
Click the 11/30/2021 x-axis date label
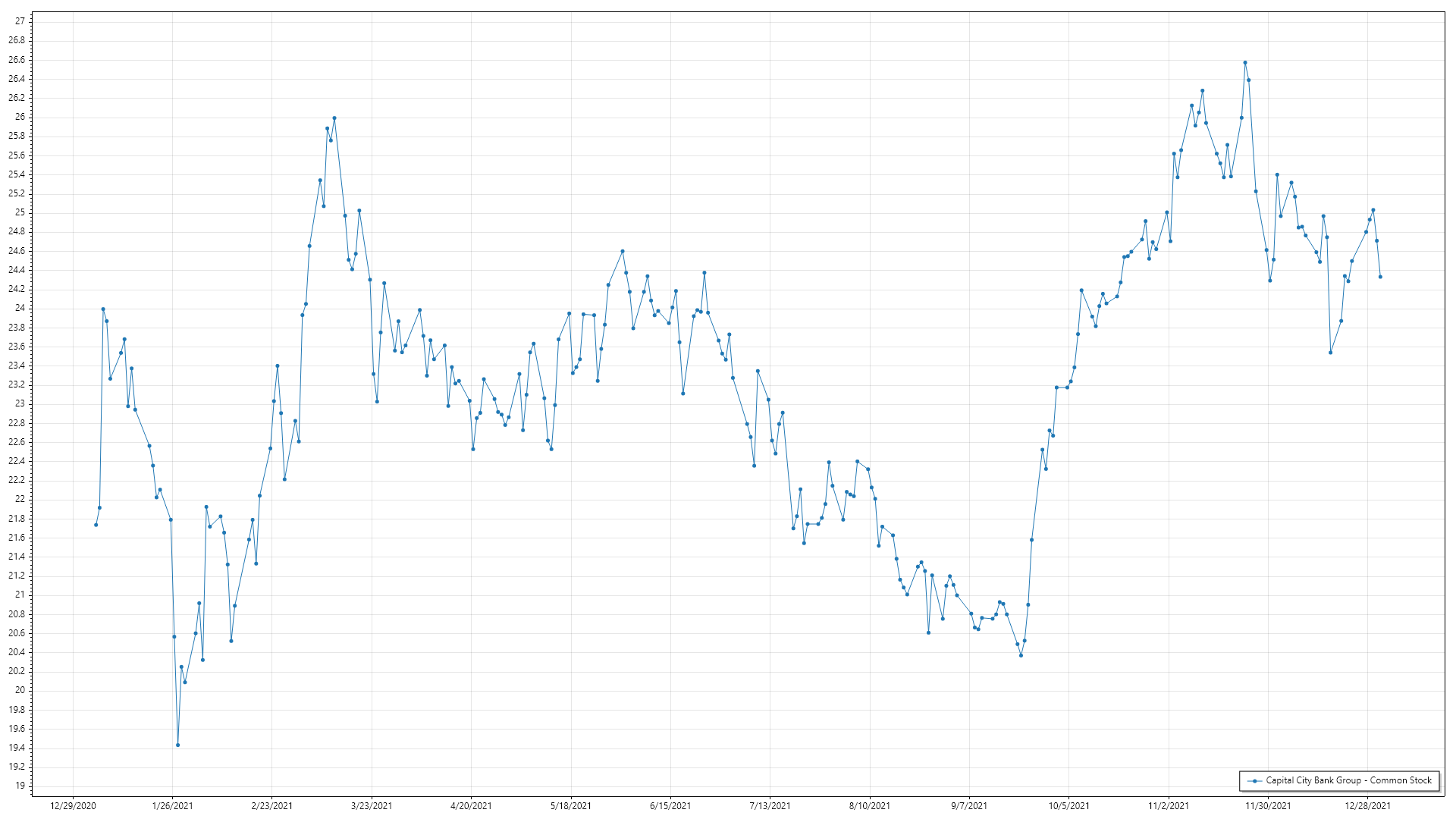(x=1268, y=805)
